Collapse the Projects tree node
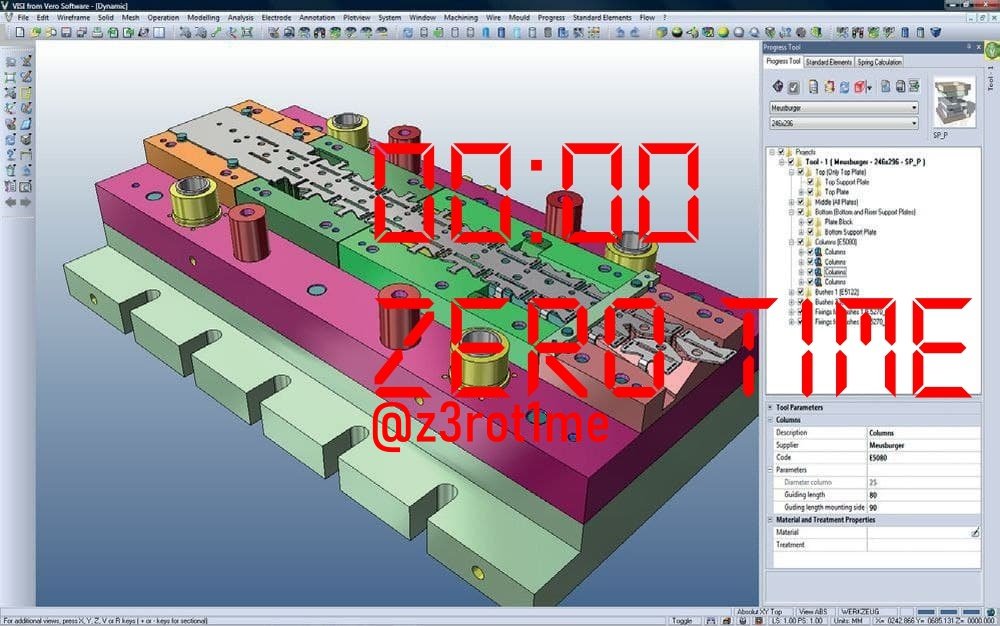Screen dimensions: 1000x626 772,152
